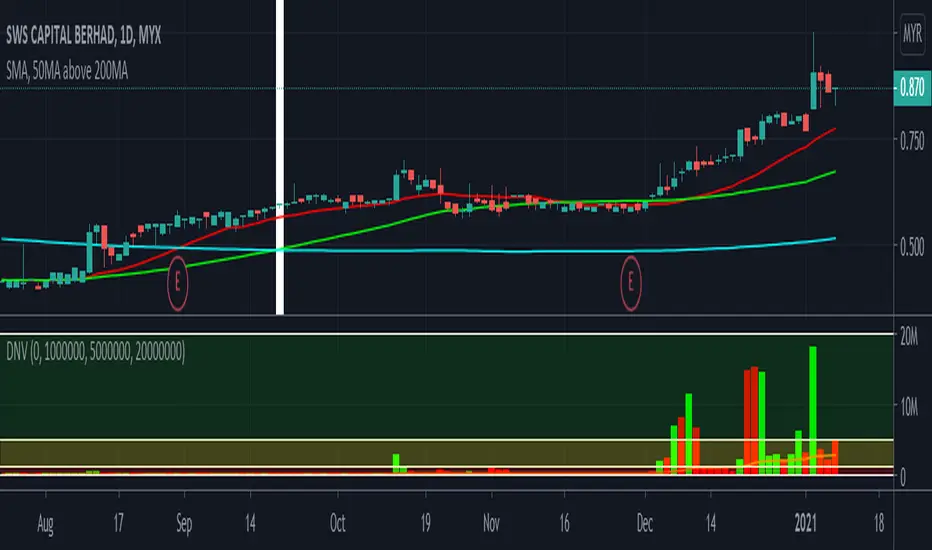This screenshot has width=932, height=550.
Task: Click the tallest green volume bar in January
Action: (x=813, y=410)
